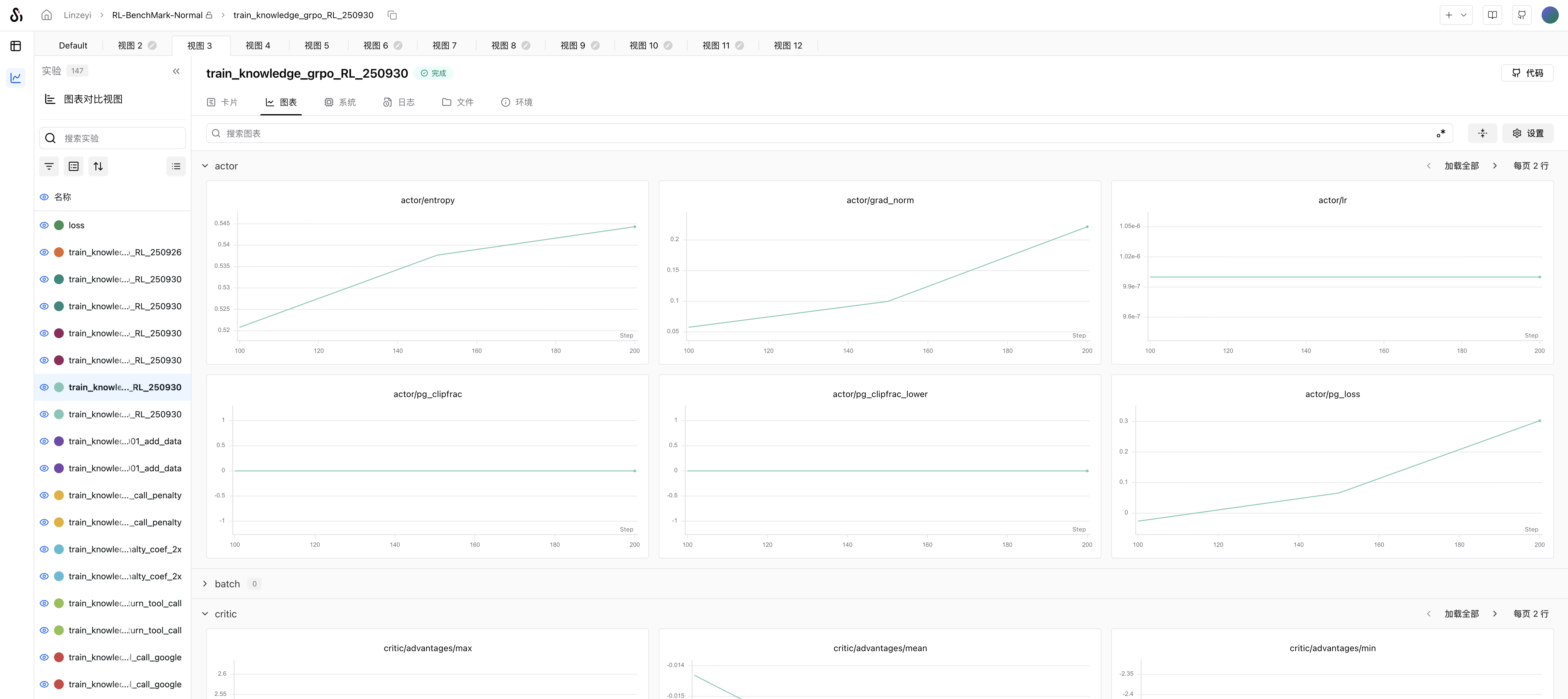The image size is (1568, 699).
Task: Click the purple 01_add_data color dot, first row
Action: [x=59, y=442]
